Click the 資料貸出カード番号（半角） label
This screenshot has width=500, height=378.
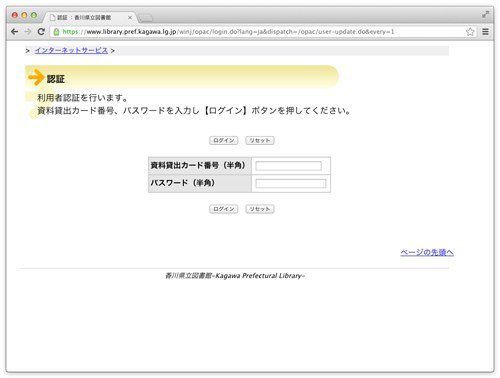pos(198,165)
